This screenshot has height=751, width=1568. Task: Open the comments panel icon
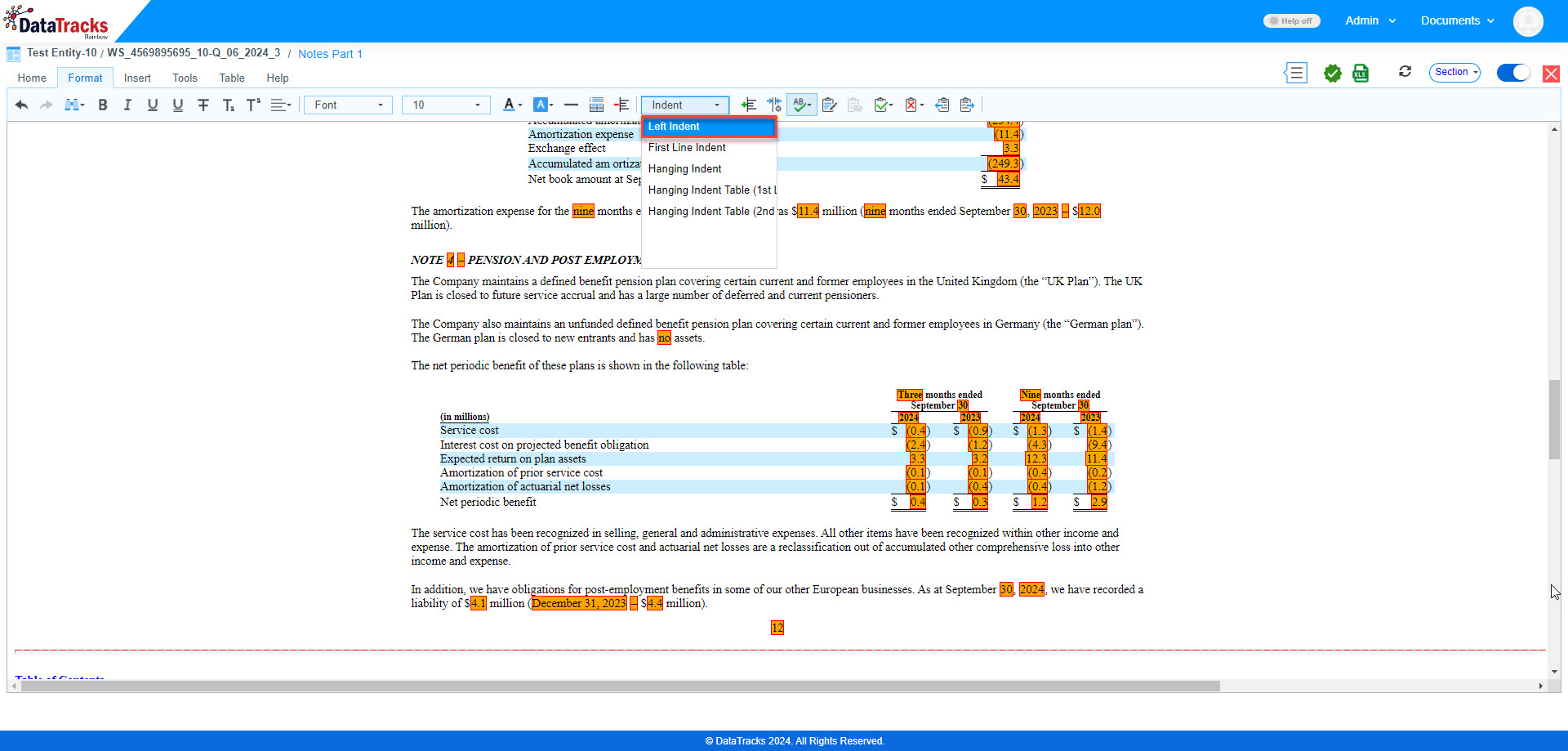1296,73
